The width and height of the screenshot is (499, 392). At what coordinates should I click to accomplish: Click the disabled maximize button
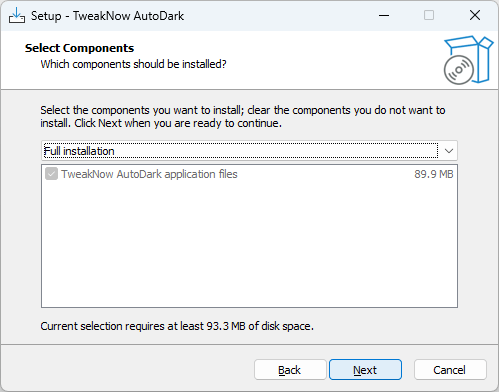pos(429,15)
